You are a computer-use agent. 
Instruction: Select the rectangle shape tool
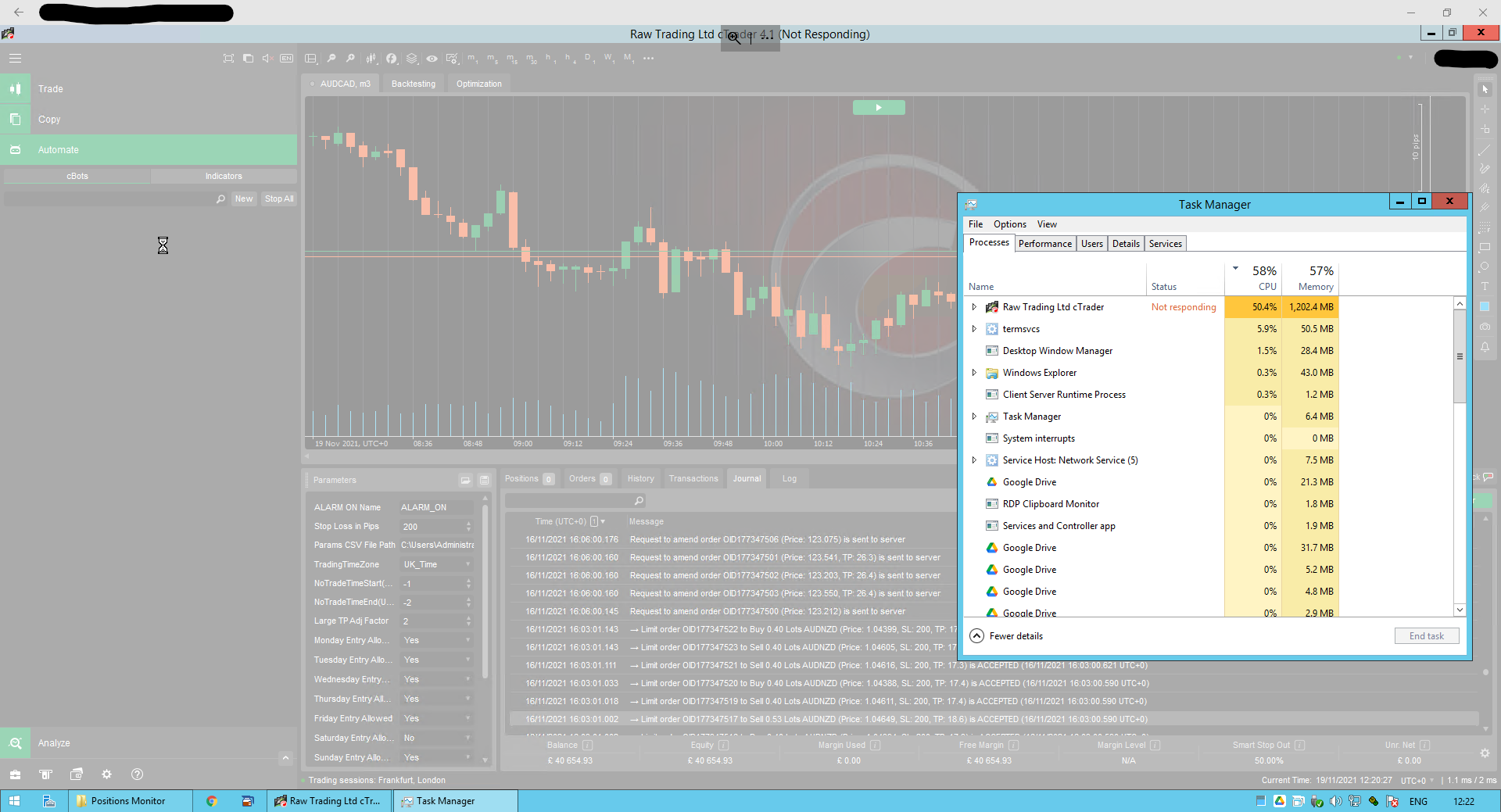tap(1485, 247)
